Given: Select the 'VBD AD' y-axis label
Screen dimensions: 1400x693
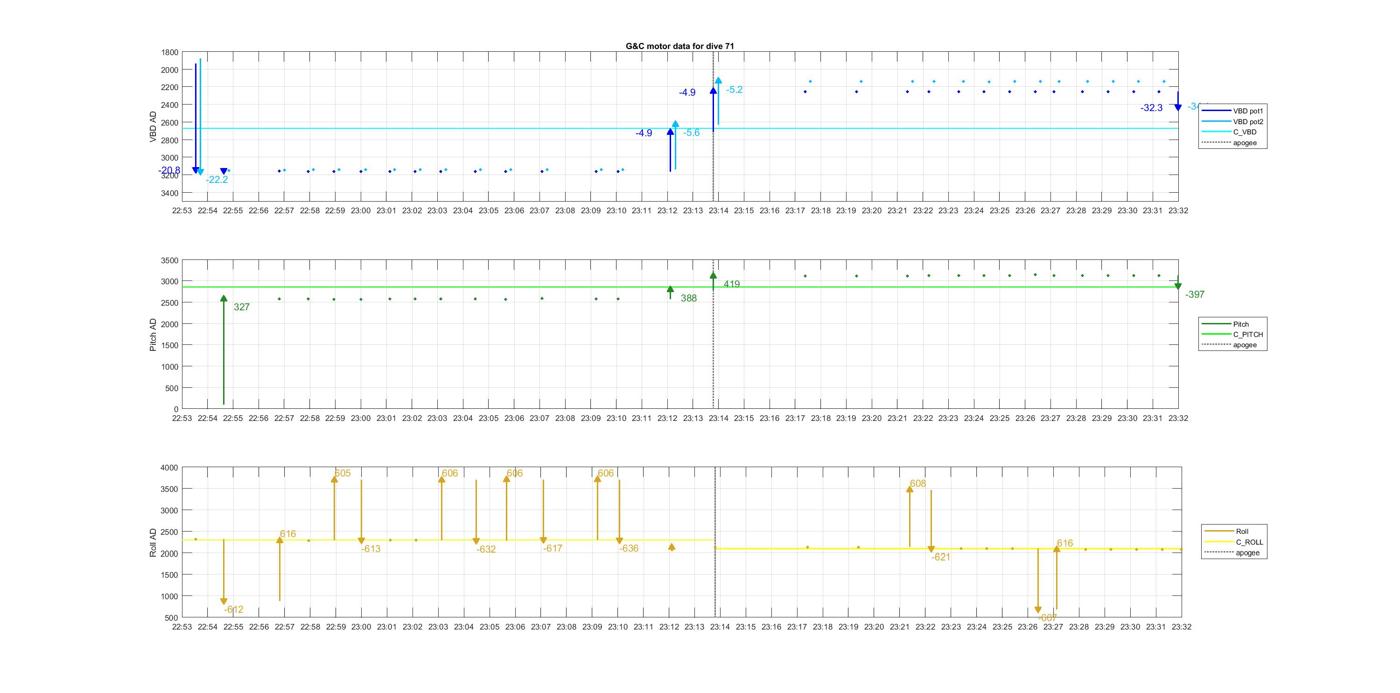Looking at the screenshot, I should pos(154,125).
